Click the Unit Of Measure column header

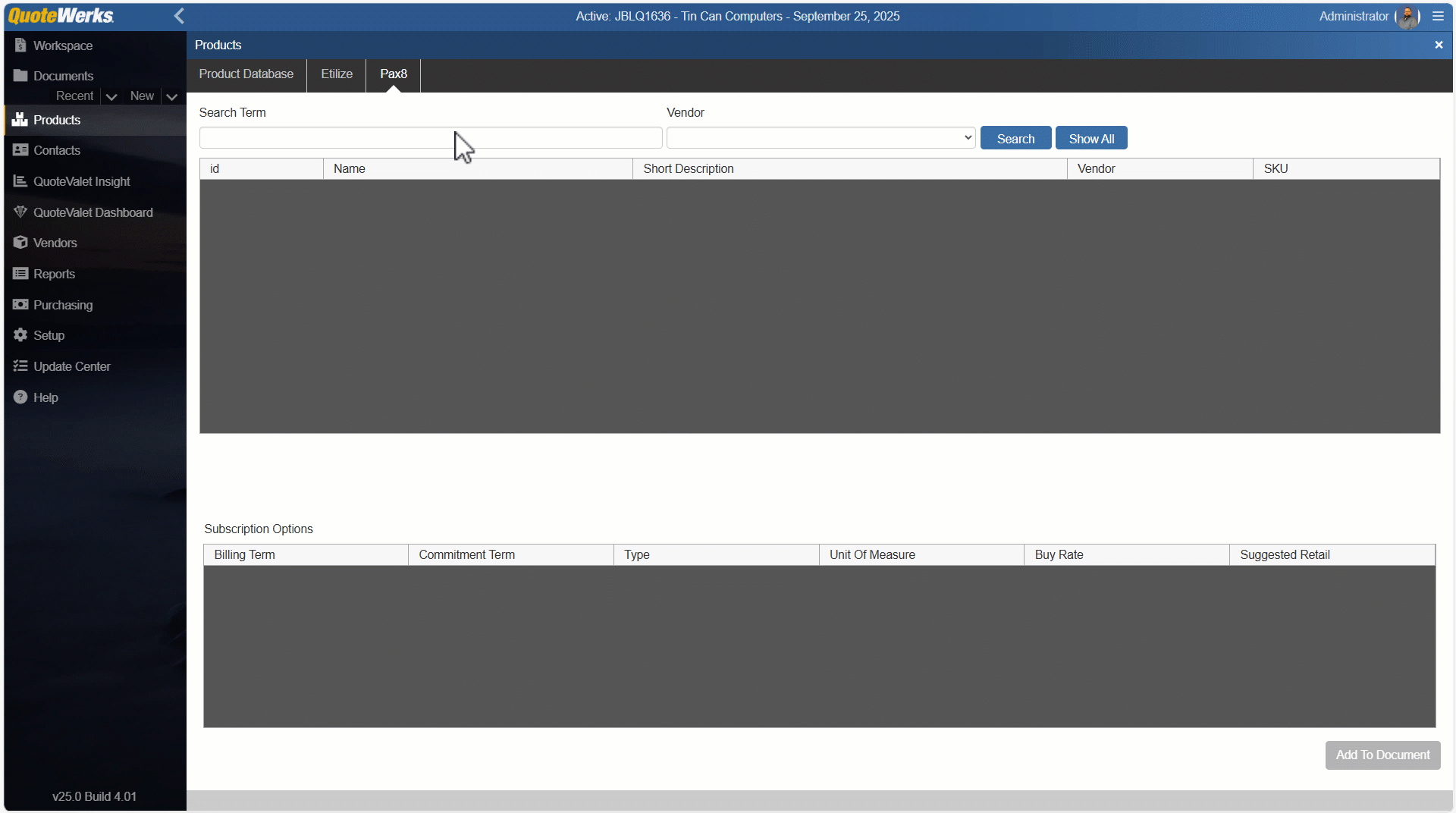coord(921,555)
